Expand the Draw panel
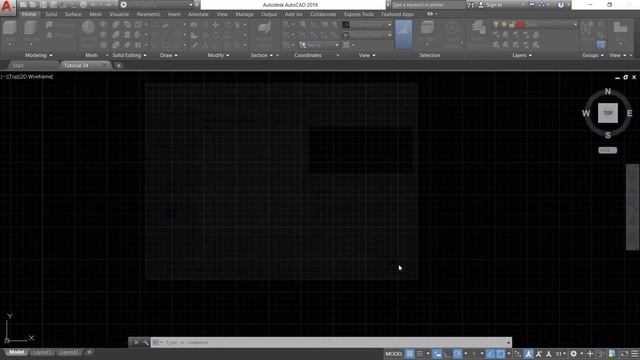640x360 pixels. (x=169, y=55)
